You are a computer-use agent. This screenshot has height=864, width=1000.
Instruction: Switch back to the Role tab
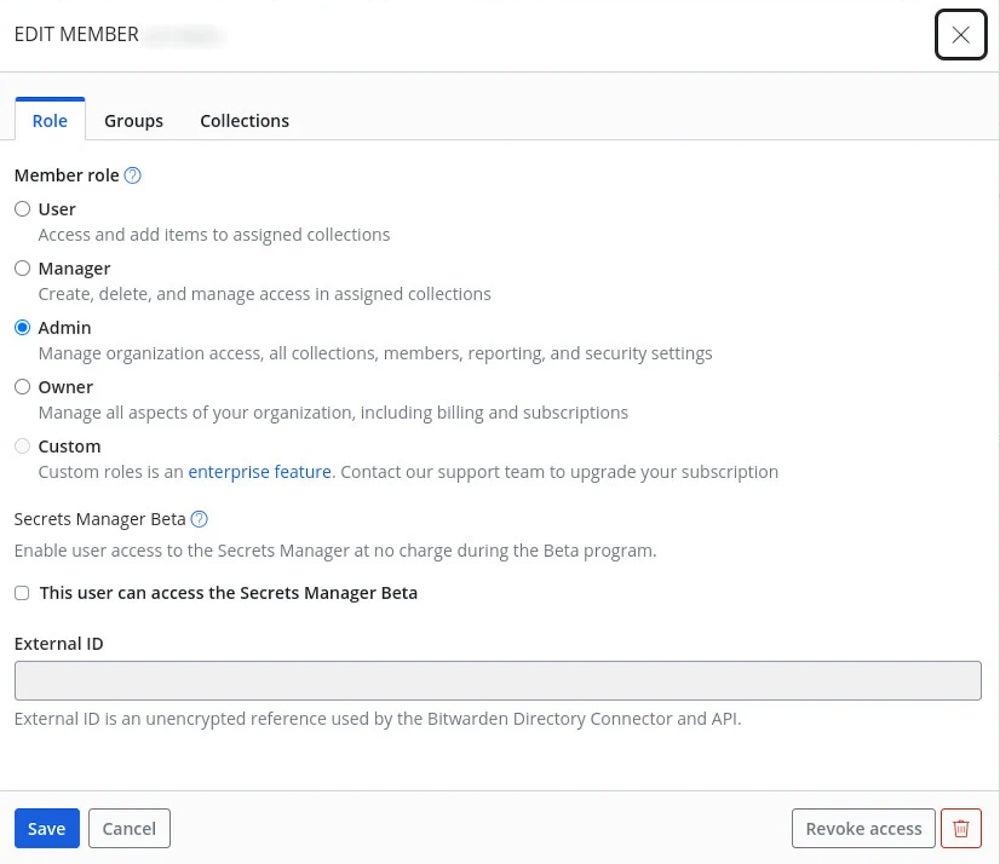point(49,120)
